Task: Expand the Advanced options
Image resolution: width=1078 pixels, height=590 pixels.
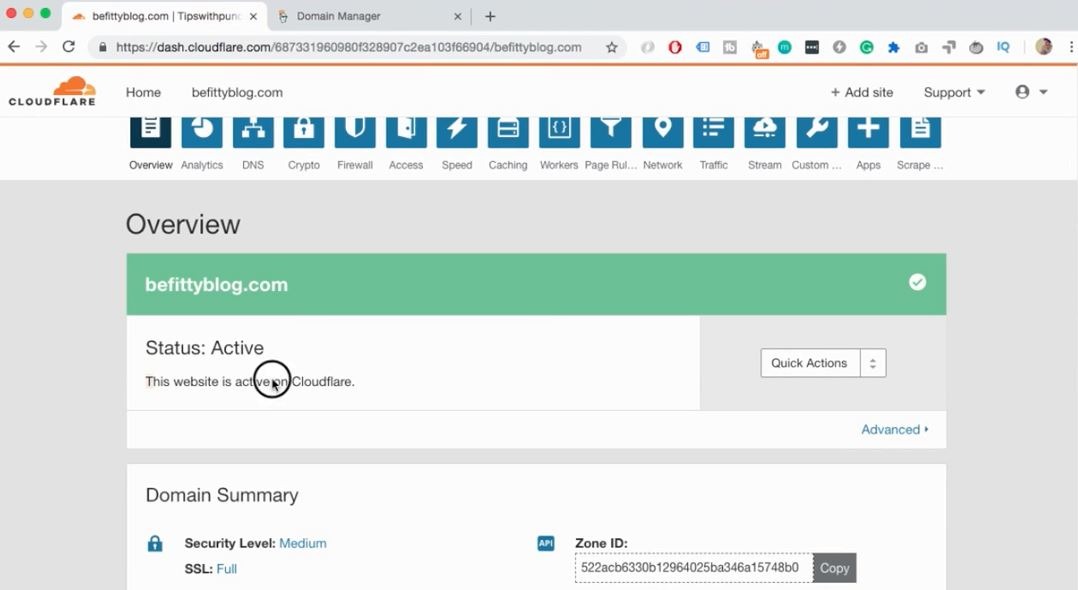Action: pyautogui.click(x=895, y=429)
